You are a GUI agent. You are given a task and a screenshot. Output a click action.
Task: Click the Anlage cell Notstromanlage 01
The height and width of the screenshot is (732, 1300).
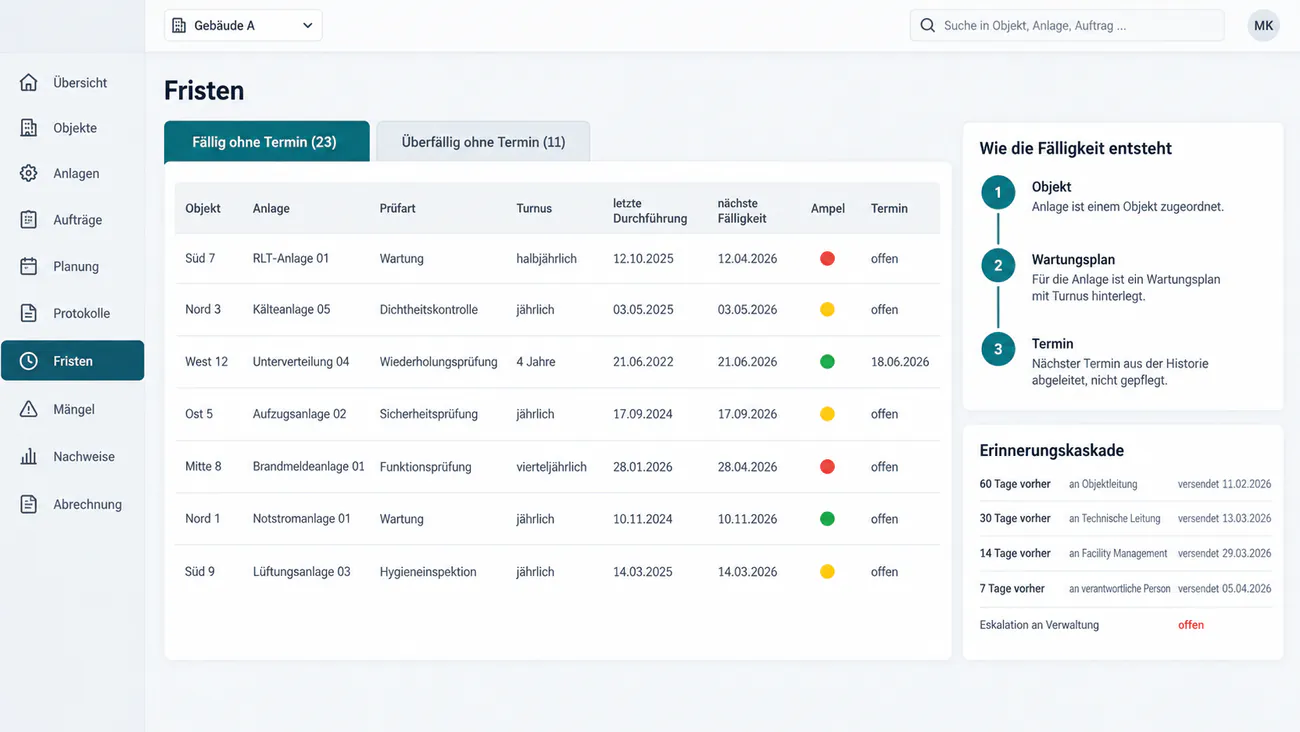point(302,519)
